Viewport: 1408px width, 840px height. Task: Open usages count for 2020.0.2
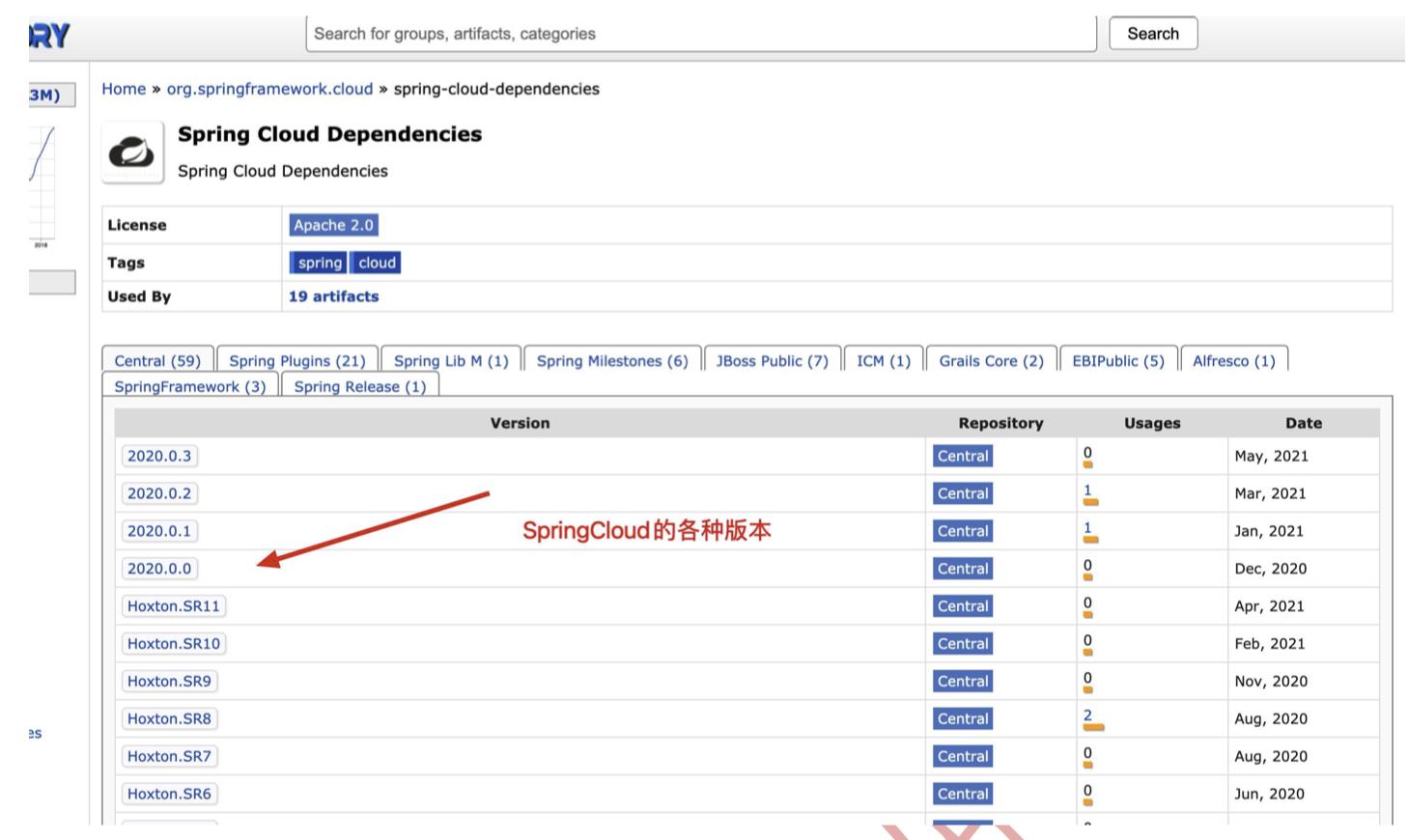pyautogui.click(x=1087, y=490)
